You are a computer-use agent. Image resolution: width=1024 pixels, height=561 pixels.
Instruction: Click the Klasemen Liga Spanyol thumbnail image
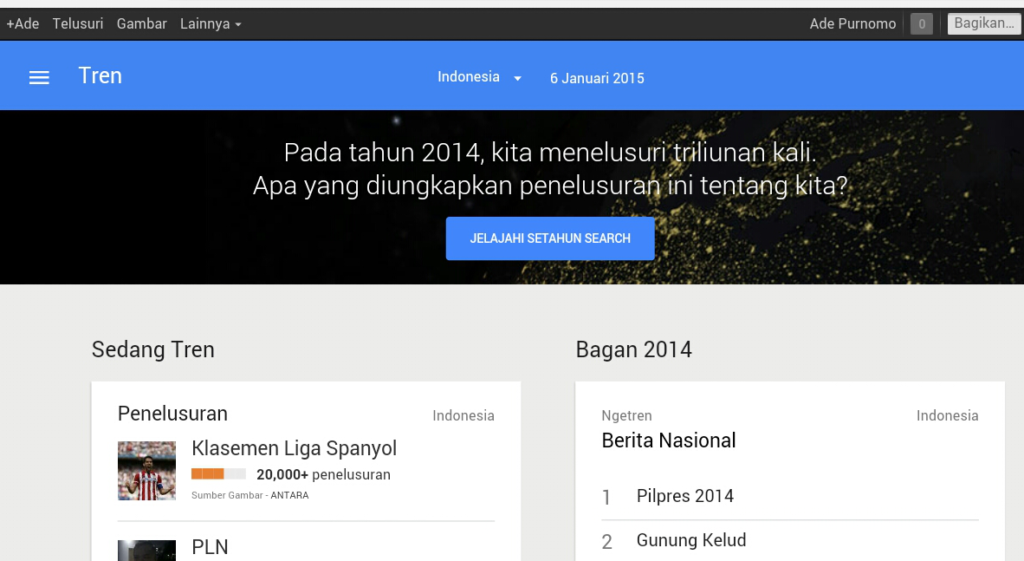(x=146, y=471)
